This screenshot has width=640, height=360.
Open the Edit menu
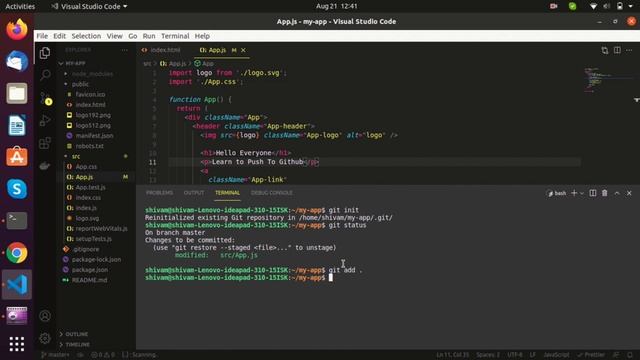60,36
